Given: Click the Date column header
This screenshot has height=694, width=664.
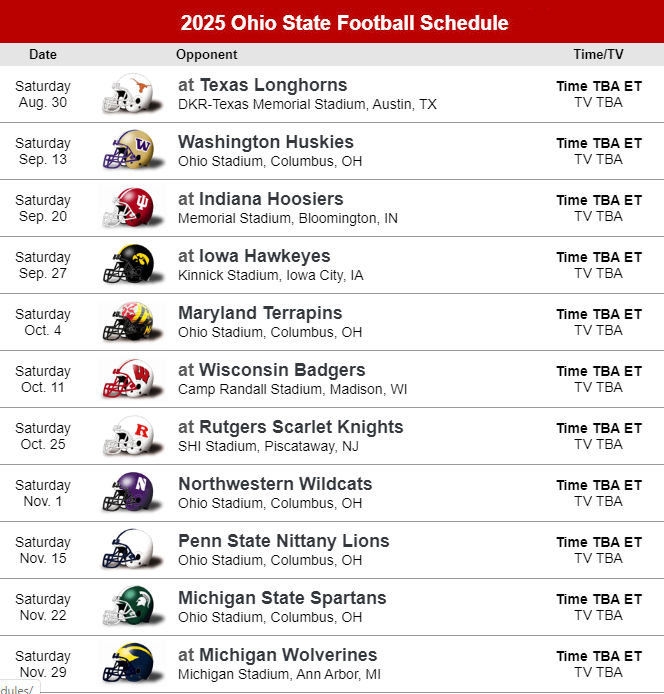Looking at the screenshot, I should tap(43, 55).
